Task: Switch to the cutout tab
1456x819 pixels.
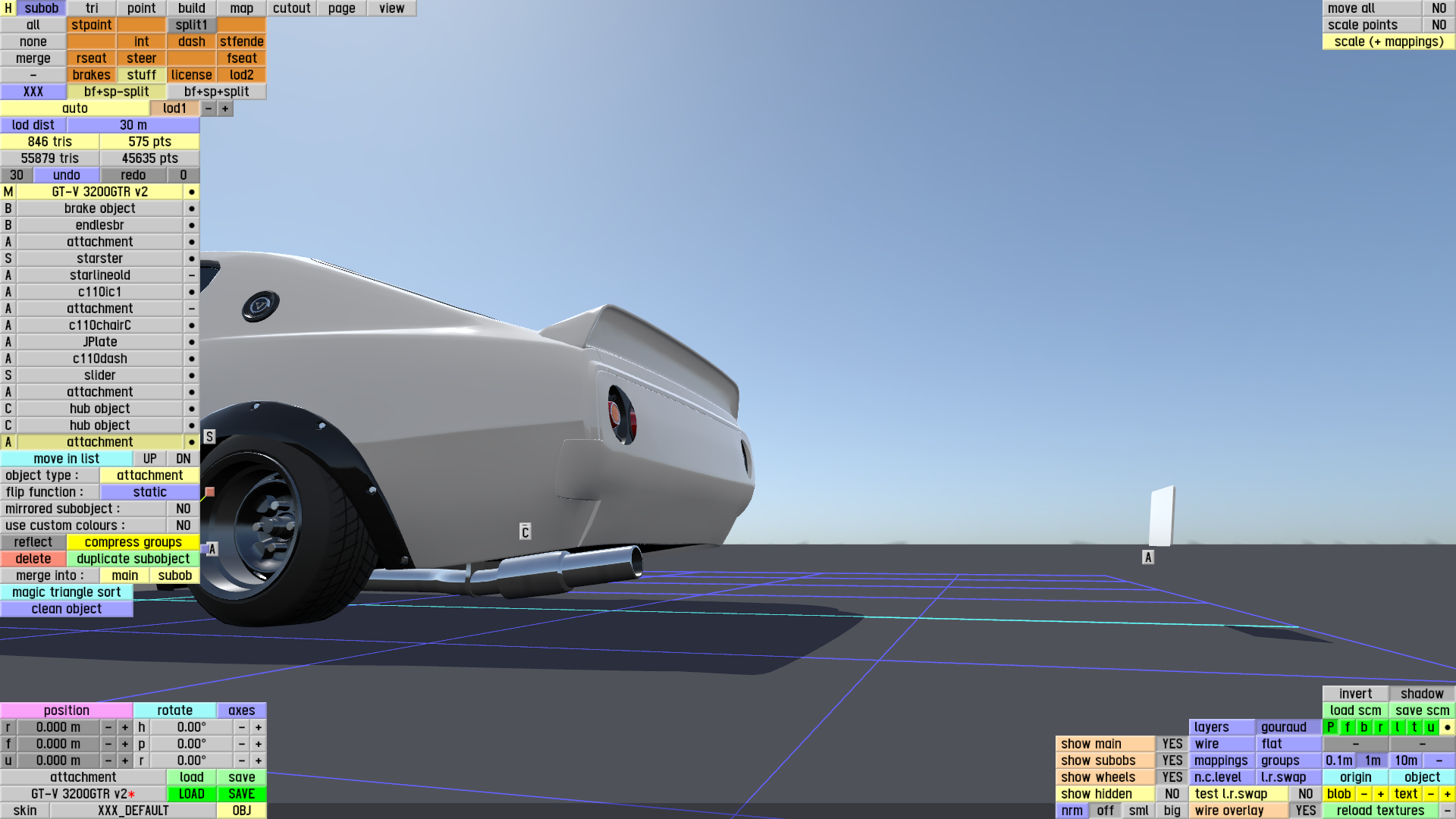Action: pyautogui.click(x=291, y=8)
